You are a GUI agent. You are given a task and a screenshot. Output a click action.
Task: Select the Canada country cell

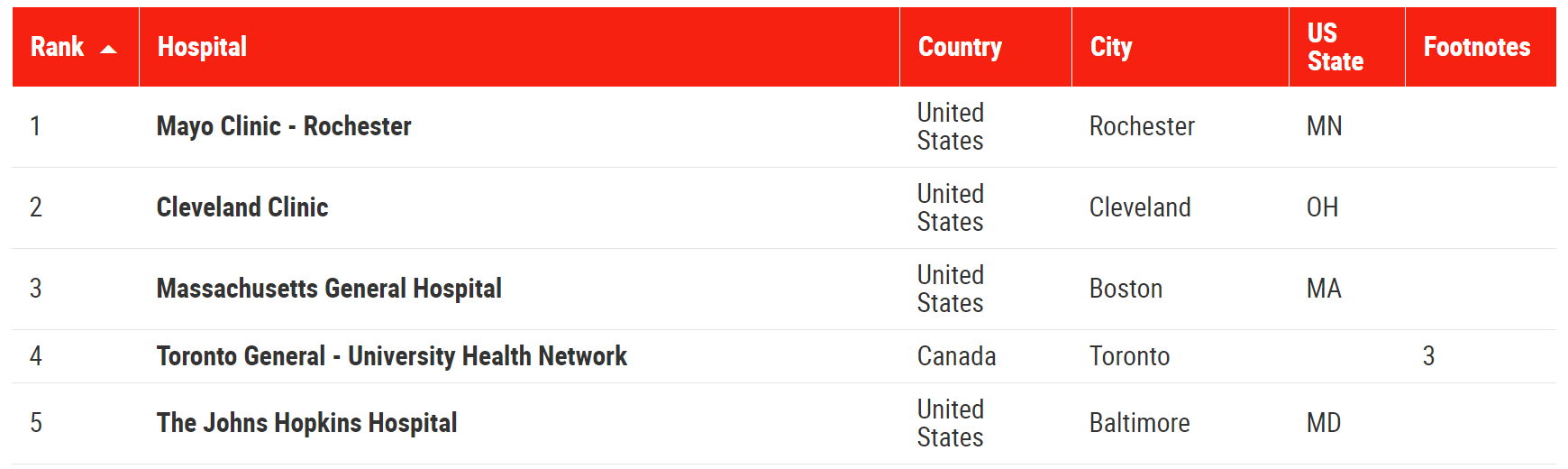tap(956, 356)
